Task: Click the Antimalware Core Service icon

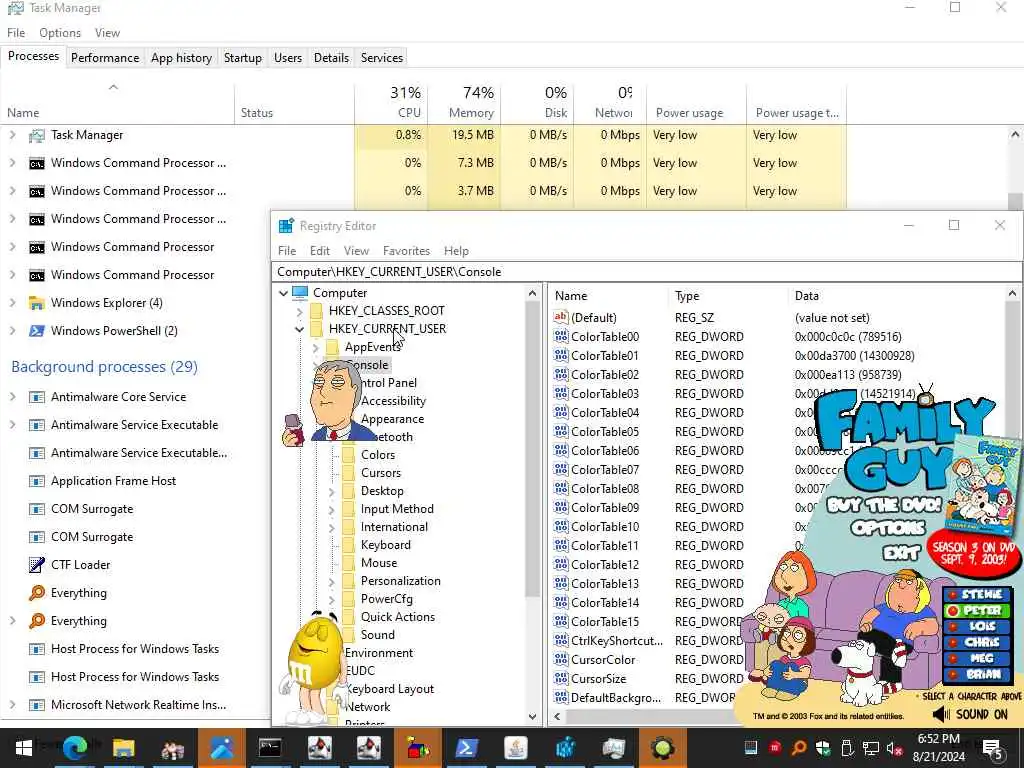Action: pos(37,397)
